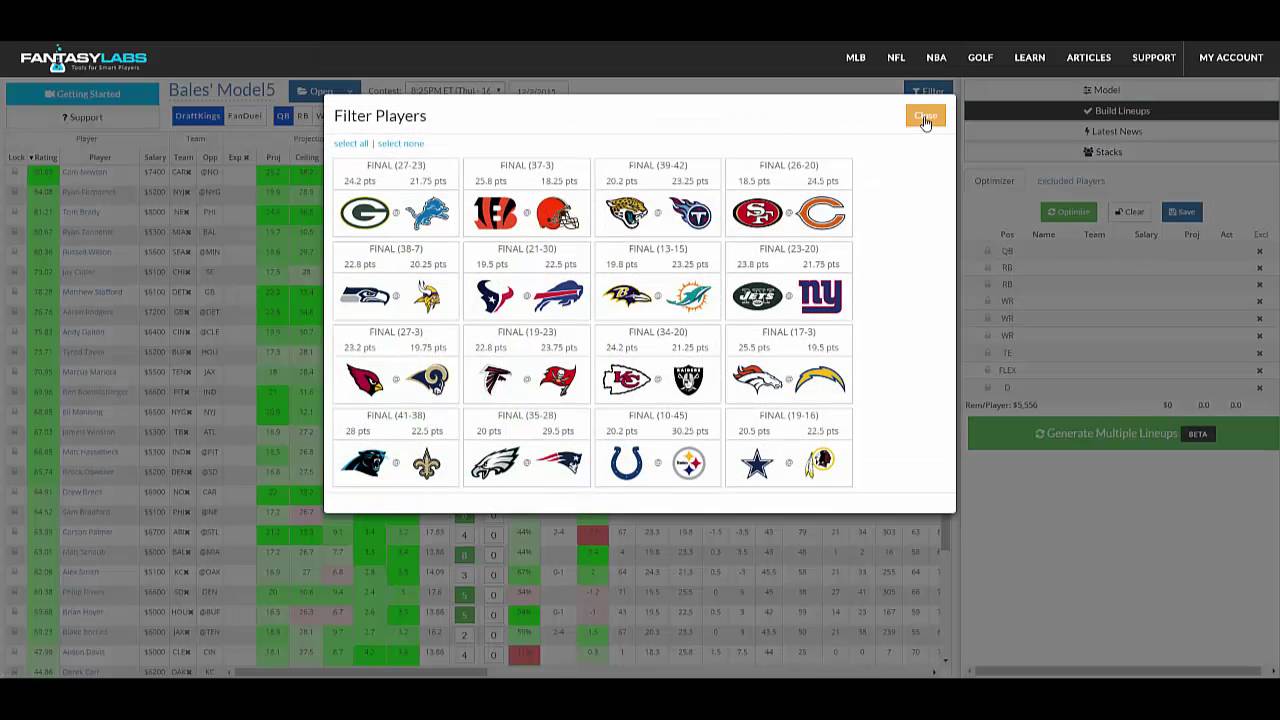This screenshot has width=1280, height=720.
Task: Click 'FINAL (10-45)' Colts-Steelers score text
Action: (658, 415)
